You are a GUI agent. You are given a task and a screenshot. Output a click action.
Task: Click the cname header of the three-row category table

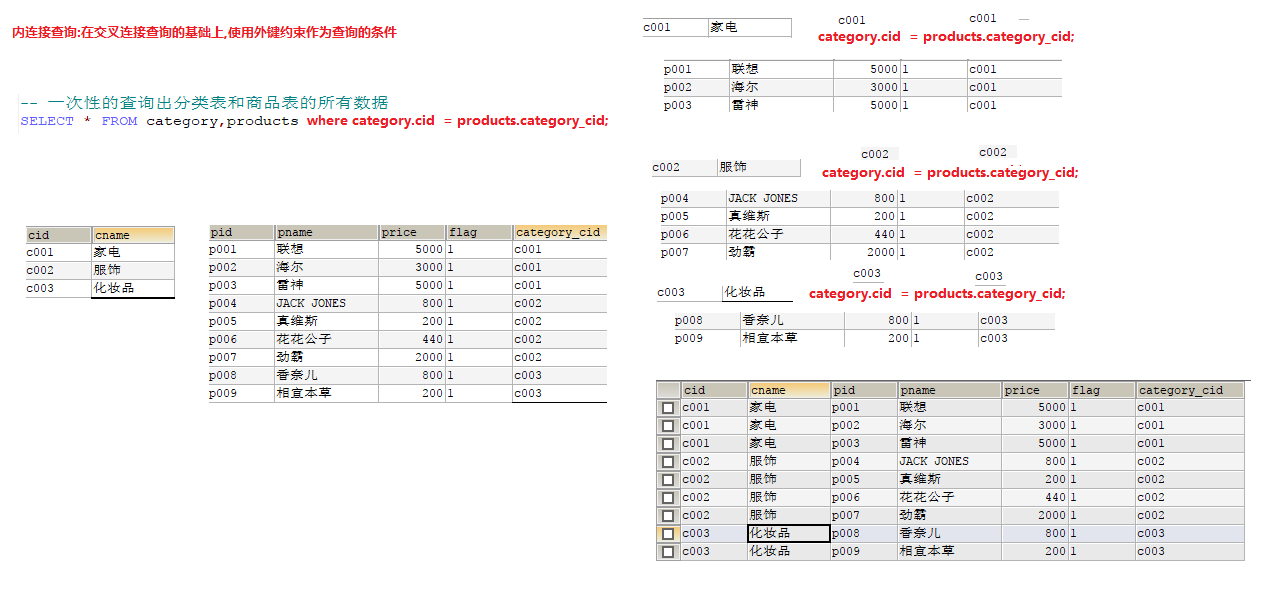133,235
